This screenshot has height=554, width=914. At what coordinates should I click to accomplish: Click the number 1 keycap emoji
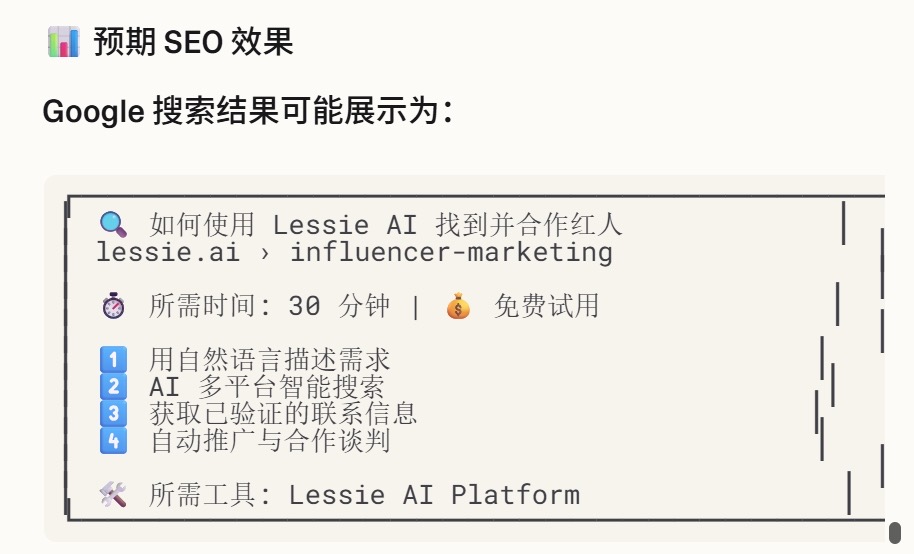pyautogui.click(x=113, y=360)
